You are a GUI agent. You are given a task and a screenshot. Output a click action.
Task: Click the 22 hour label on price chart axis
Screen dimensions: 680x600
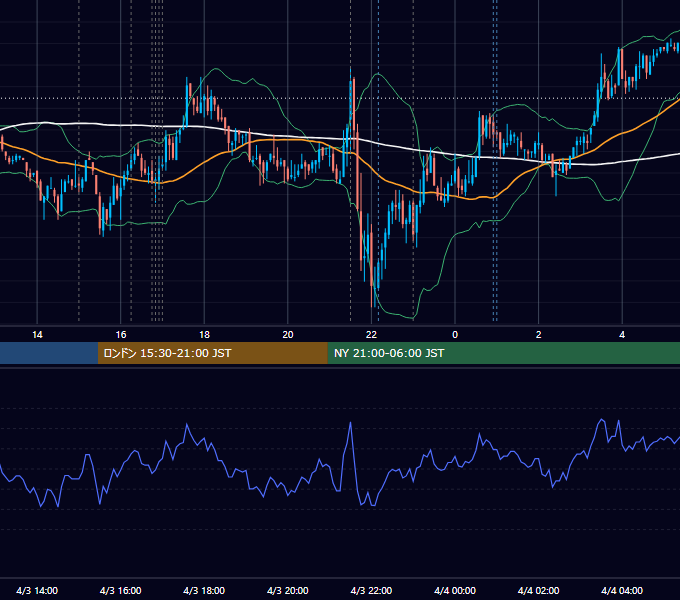[371, 335]
